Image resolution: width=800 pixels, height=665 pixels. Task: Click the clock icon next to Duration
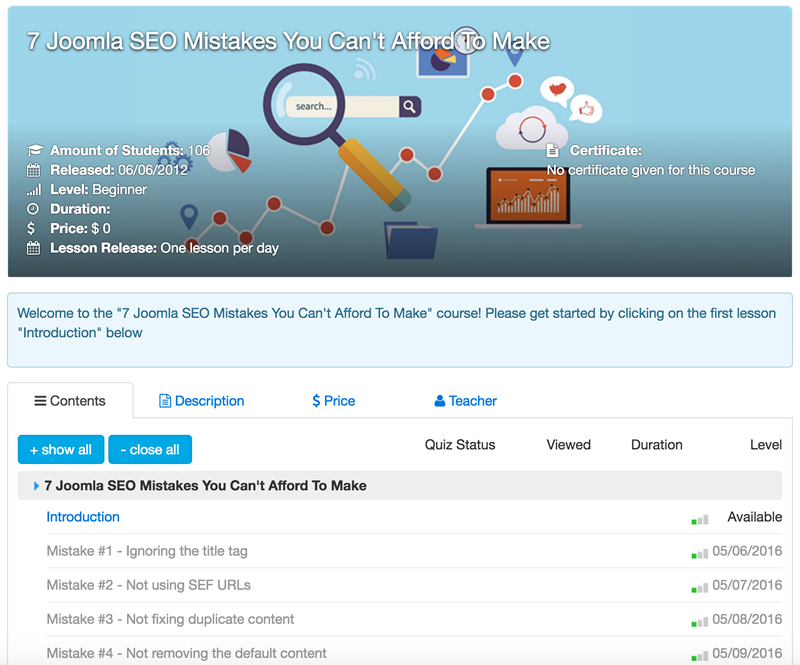coord(33,209)
